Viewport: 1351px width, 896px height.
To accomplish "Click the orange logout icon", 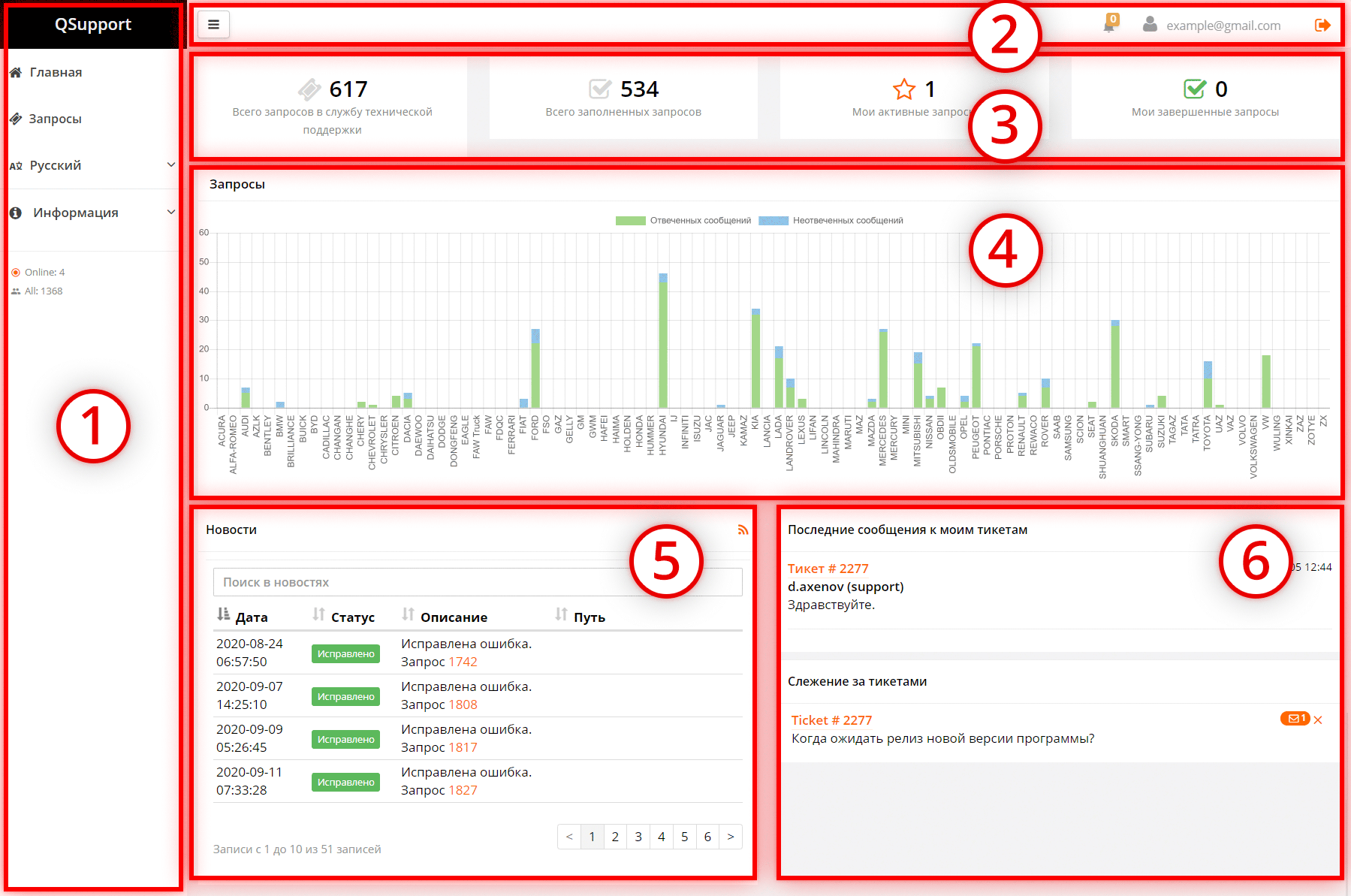I will pyautogui.click(x=1322, y=26).
